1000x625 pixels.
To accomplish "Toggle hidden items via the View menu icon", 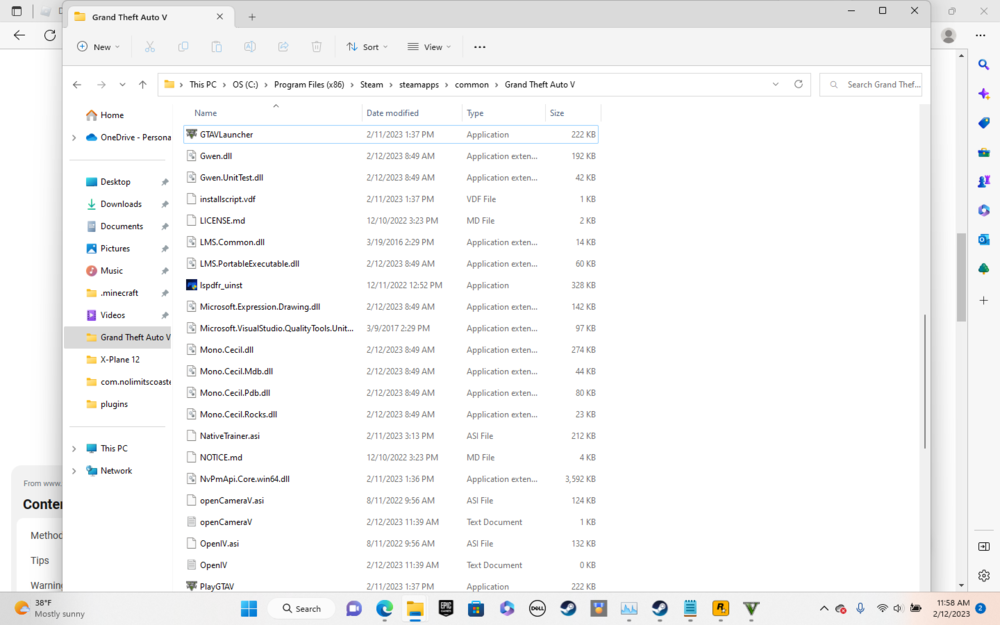I will pyautogui.click(x=428, y=46).
